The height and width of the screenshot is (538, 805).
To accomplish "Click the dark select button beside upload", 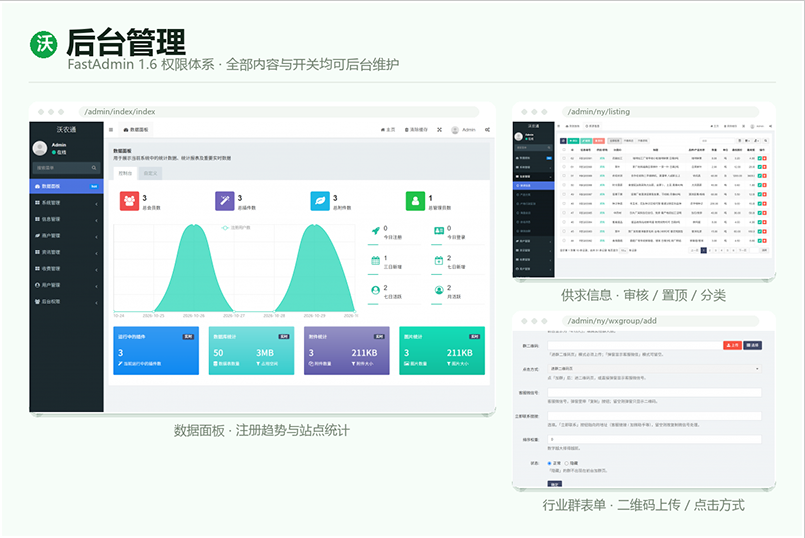I will coord(753,345).
